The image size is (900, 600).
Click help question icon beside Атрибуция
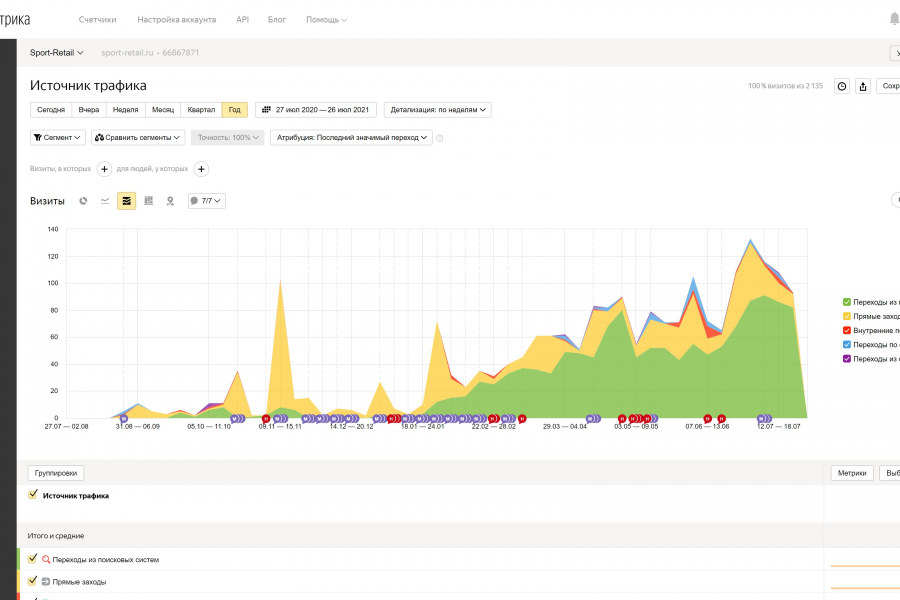pos(440,138)
